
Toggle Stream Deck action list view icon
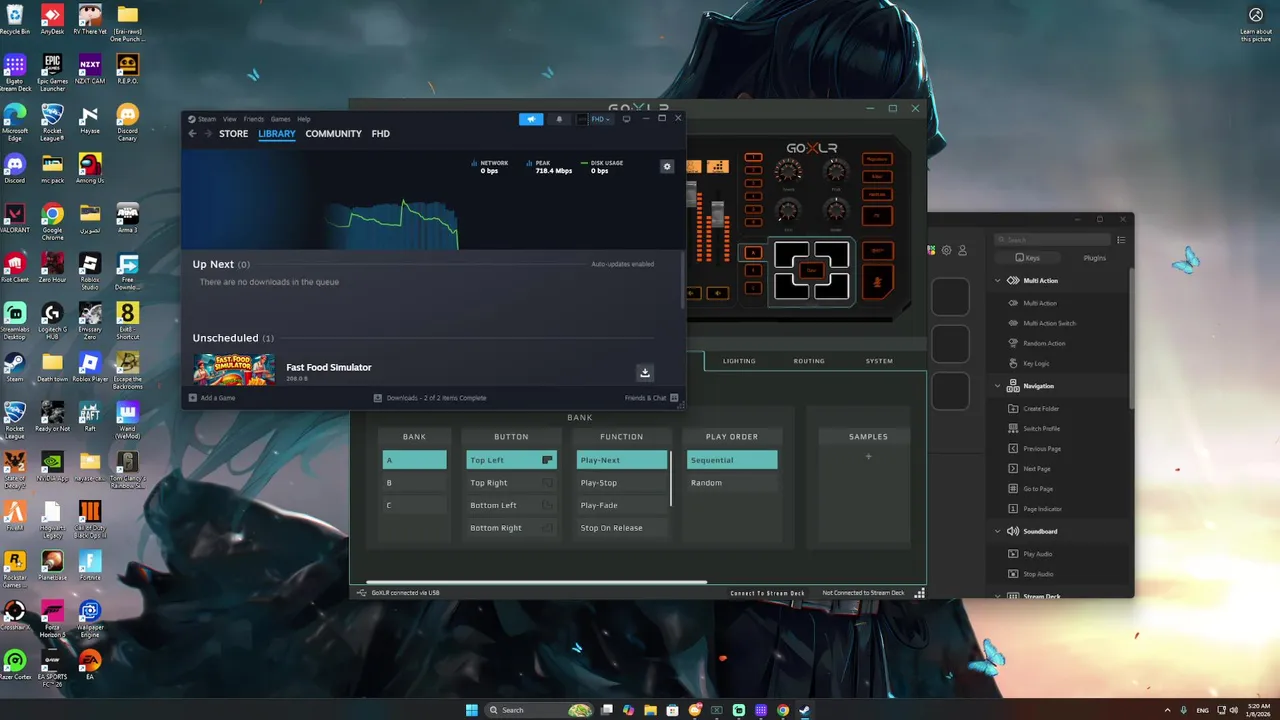tap(1121, 240)
